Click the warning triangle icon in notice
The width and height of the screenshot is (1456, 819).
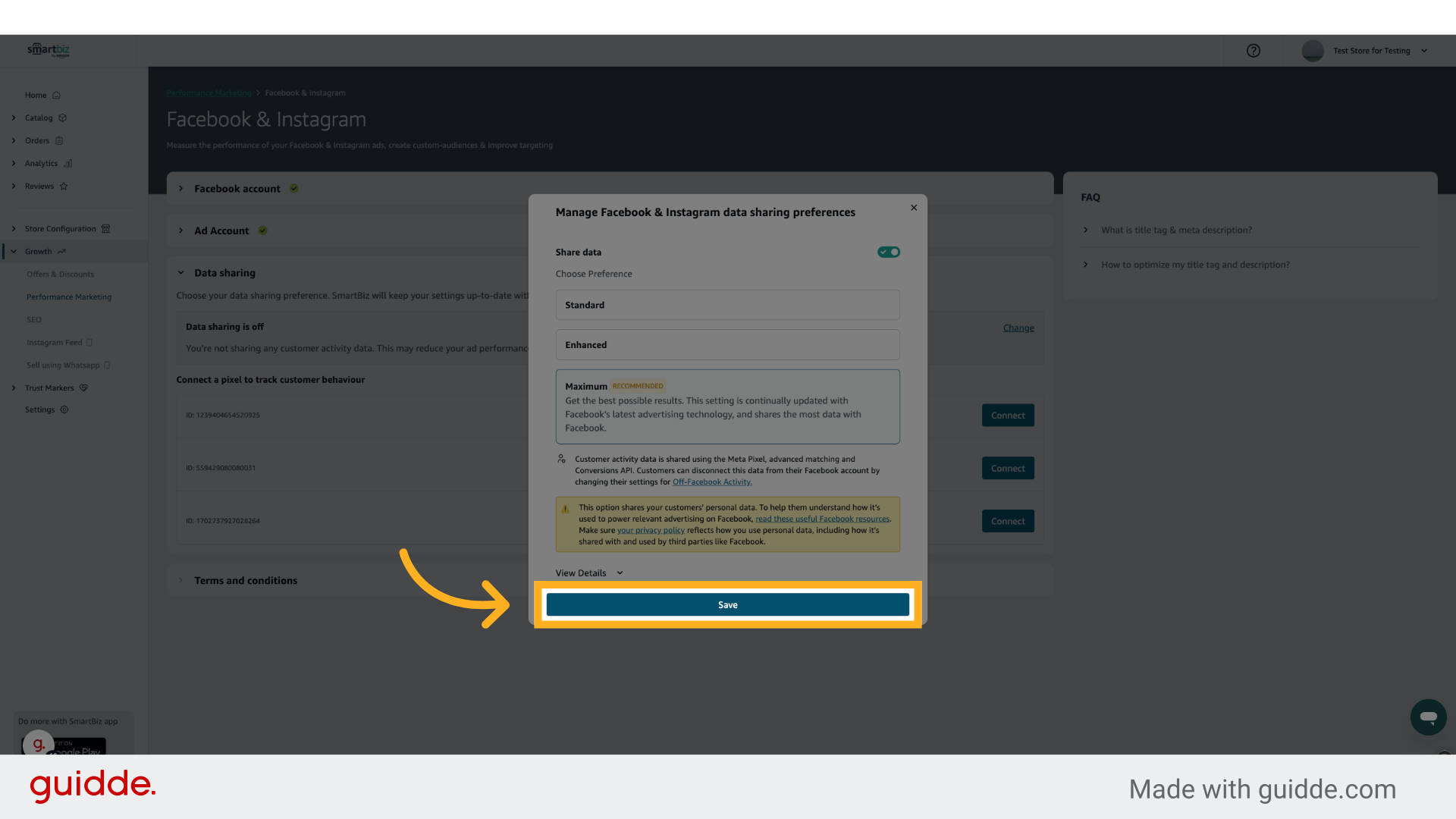[565, 509]
